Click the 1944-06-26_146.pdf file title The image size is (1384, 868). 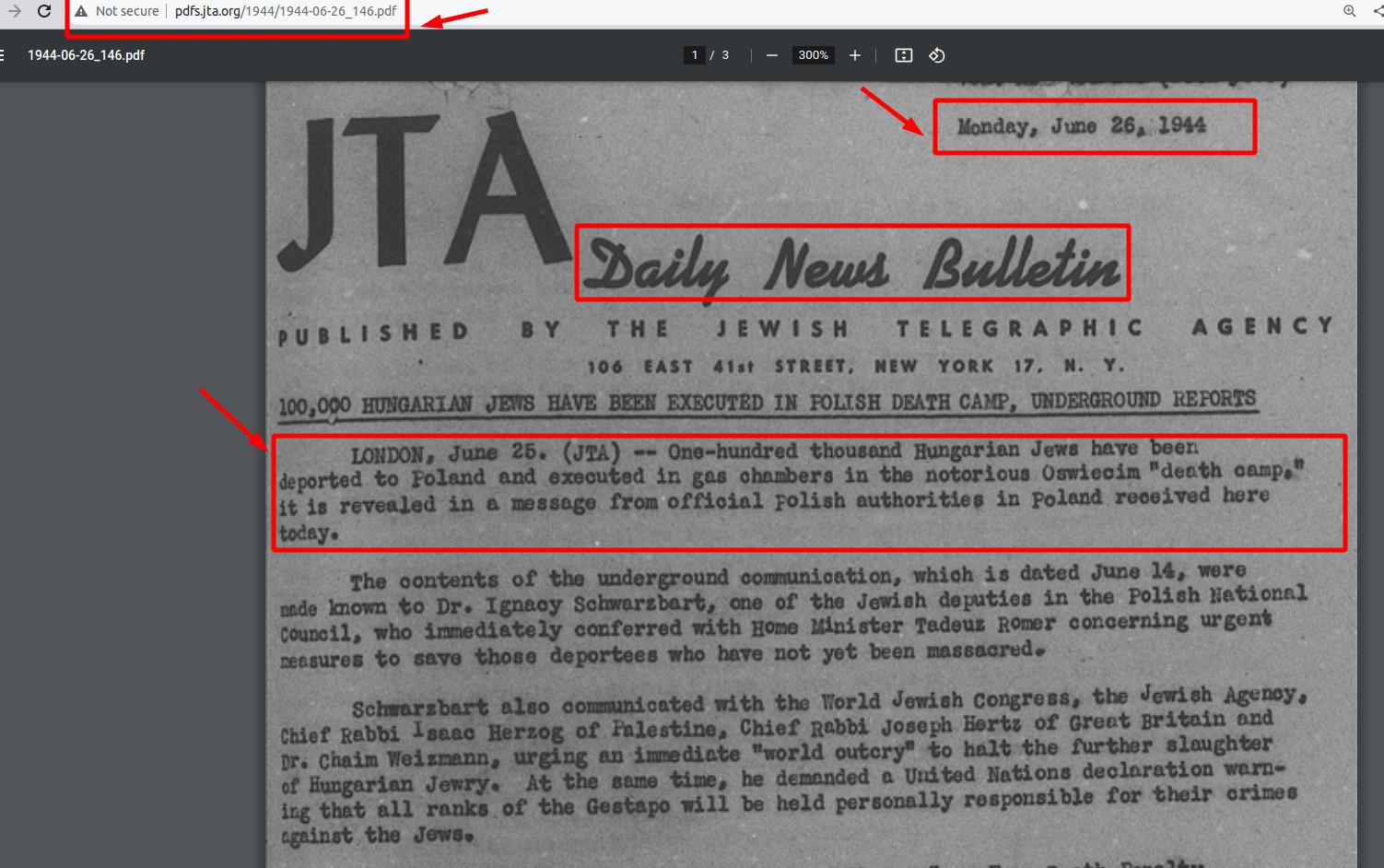click(x=86, y=55)
